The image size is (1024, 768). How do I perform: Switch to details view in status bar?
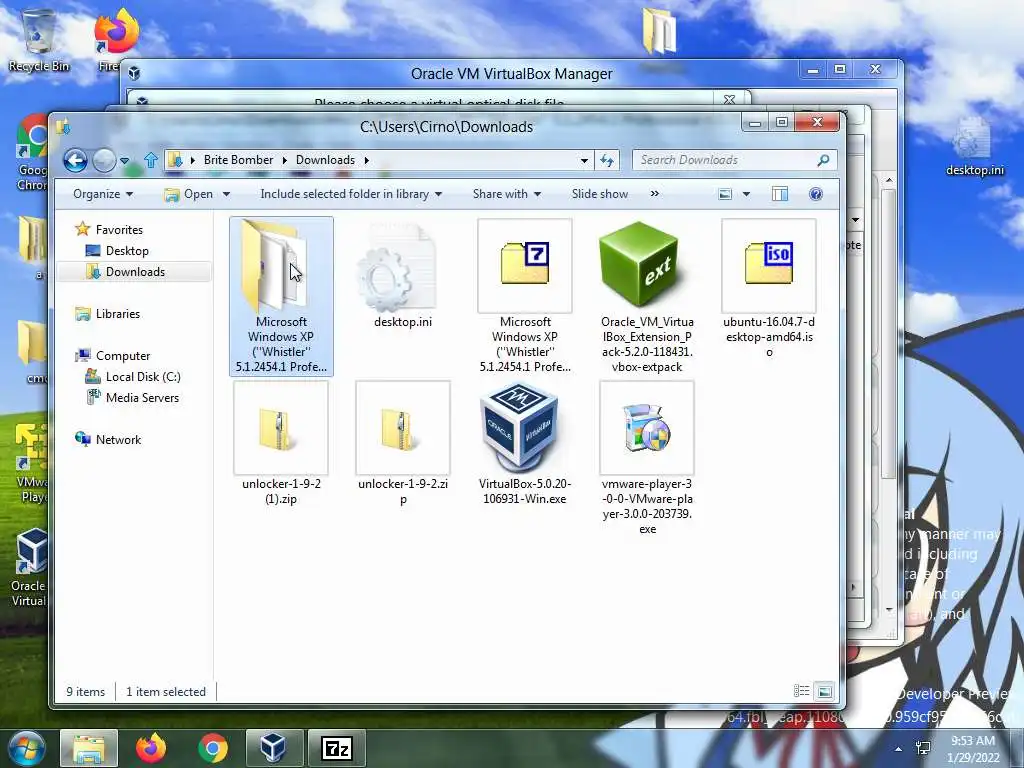[x=801, y=691]
